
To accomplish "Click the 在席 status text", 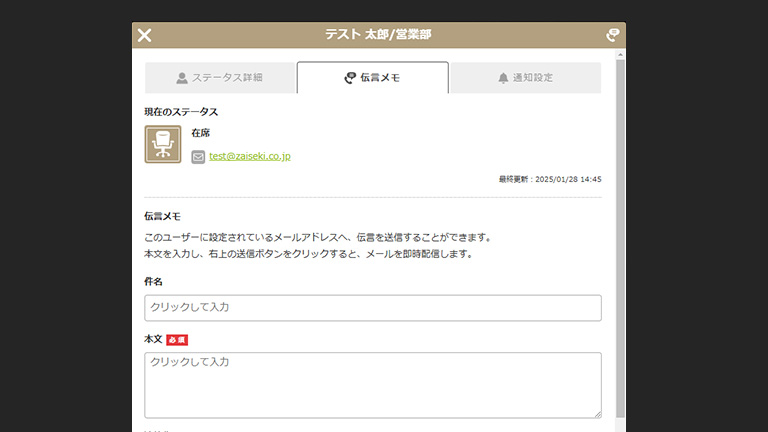I will (200, 133).
